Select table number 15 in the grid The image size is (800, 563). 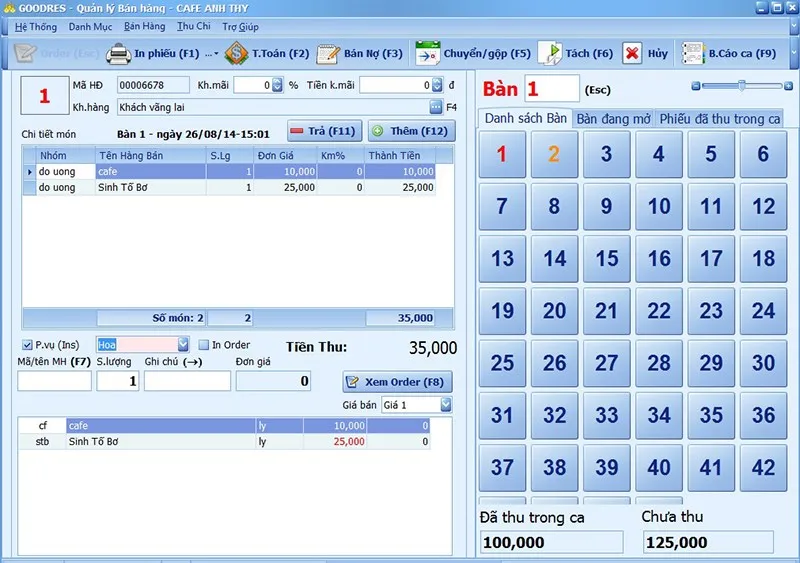pyautogui.click(x=607, y=259)
